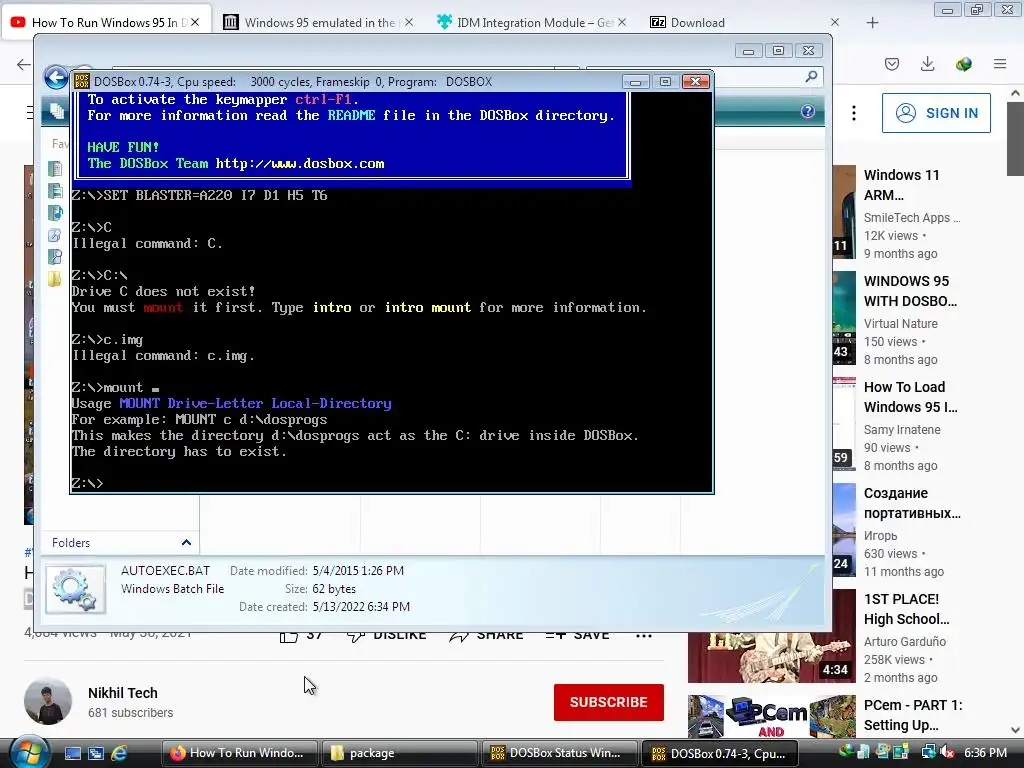Open a new browser tab
The width and height of the screenshot is (1024, 768).
coord(872,23)
